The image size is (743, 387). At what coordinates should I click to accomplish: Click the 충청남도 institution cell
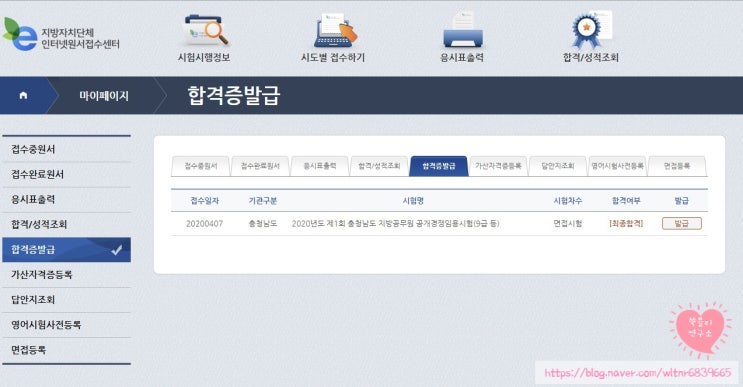click(263, 224)
